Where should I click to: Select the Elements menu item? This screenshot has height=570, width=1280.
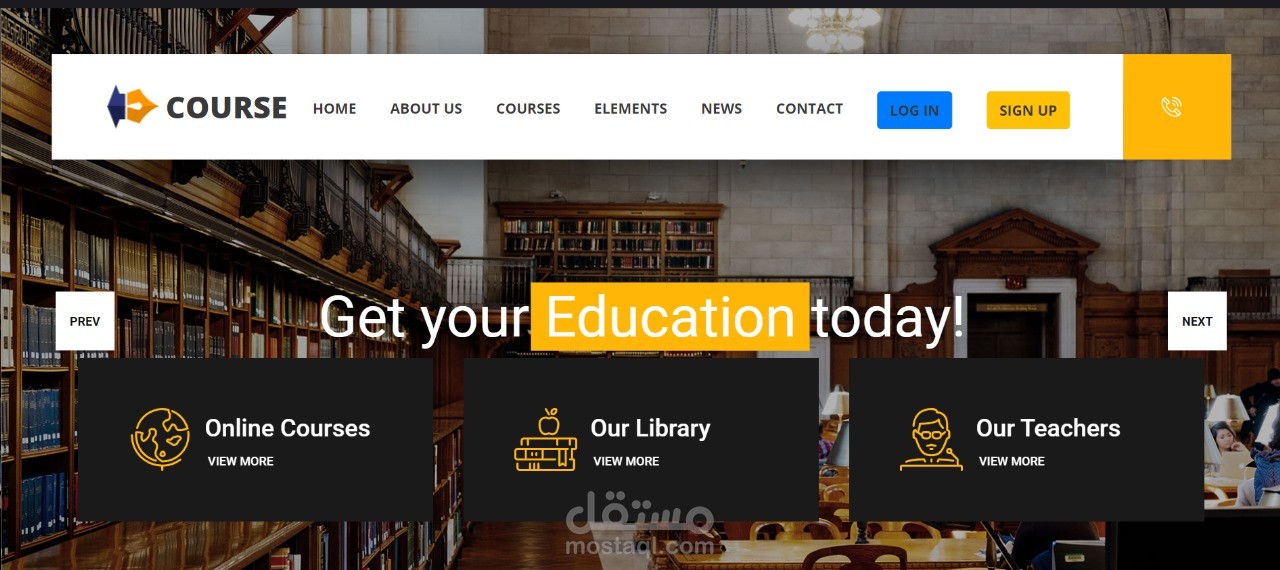pyautogui.click(x=630, y=109)
